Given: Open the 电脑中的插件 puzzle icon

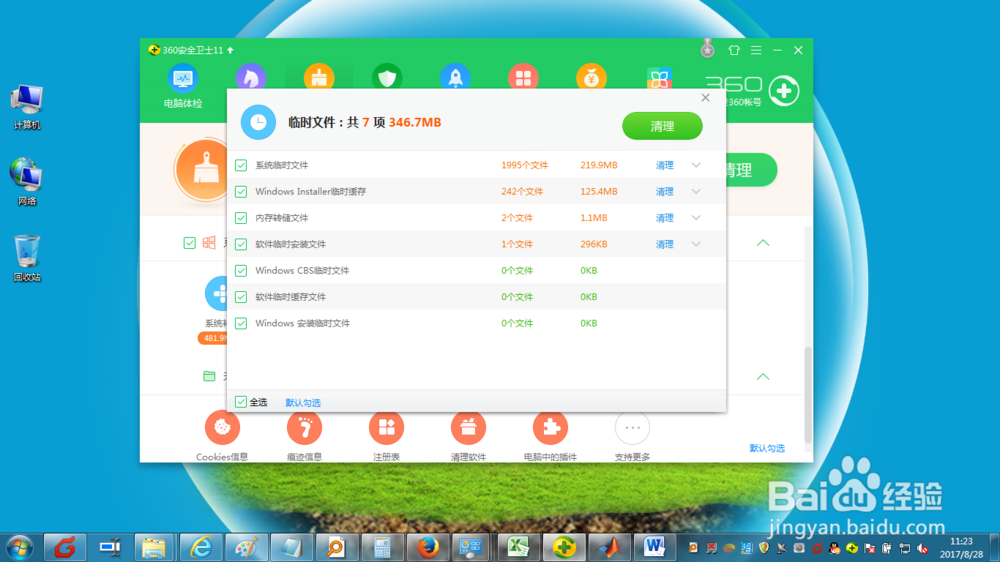Looking at the screenshot, I should coord(550,427).
